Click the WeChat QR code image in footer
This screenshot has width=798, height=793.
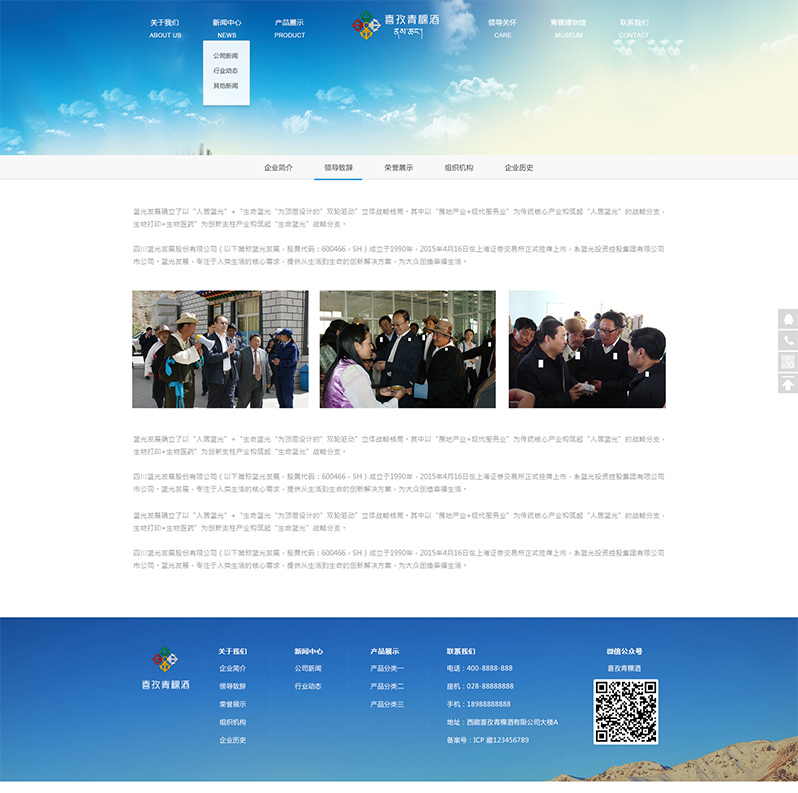[625, 711]
